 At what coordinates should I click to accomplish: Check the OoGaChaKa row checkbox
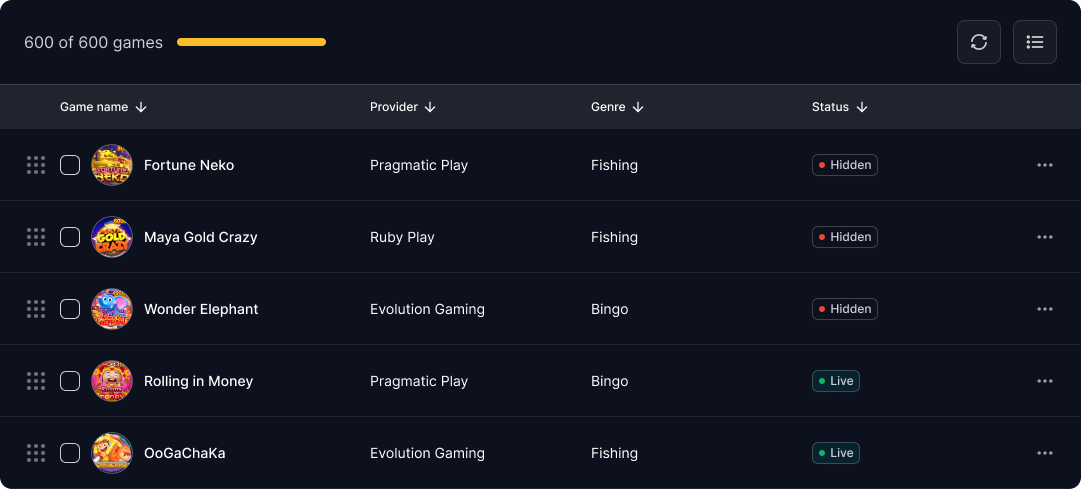(x=70, y=453)
